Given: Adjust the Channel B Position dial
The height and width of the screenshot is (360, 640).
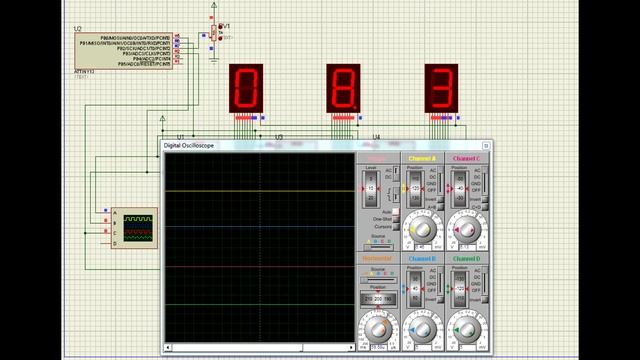Looking at the screenshot, I should pos(415,289).
